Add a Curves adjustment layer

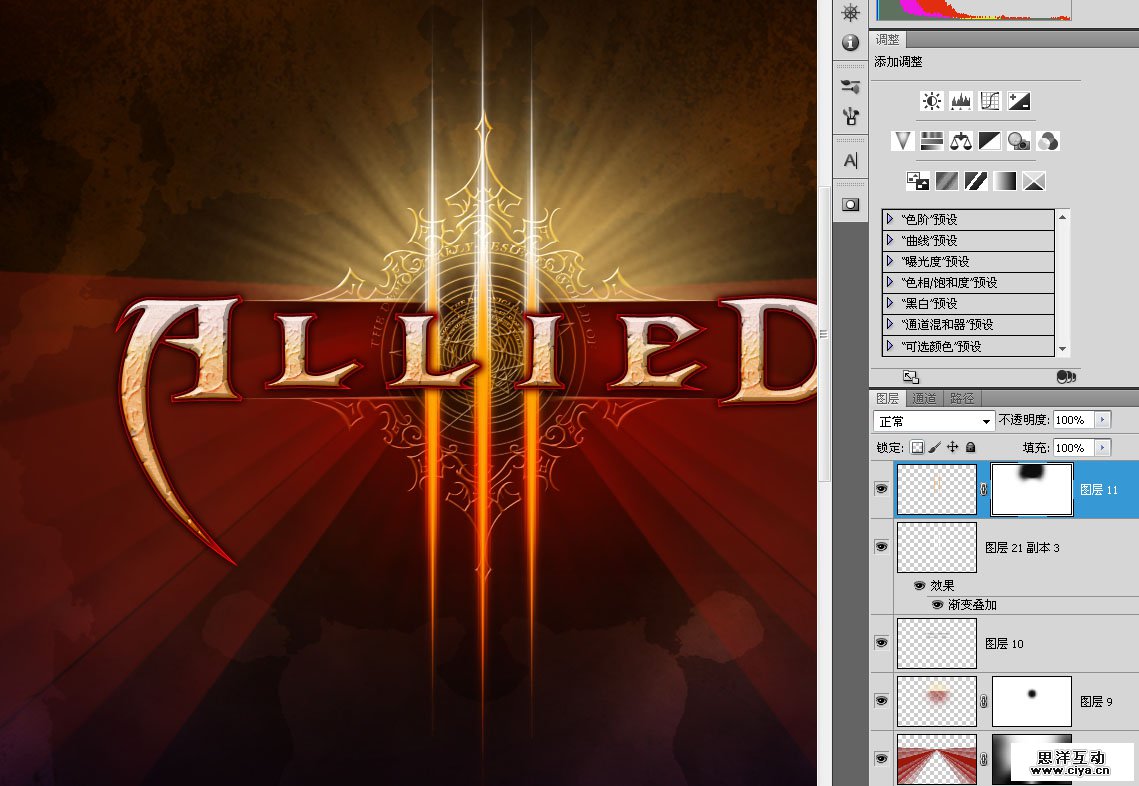(x=990, y=101)
